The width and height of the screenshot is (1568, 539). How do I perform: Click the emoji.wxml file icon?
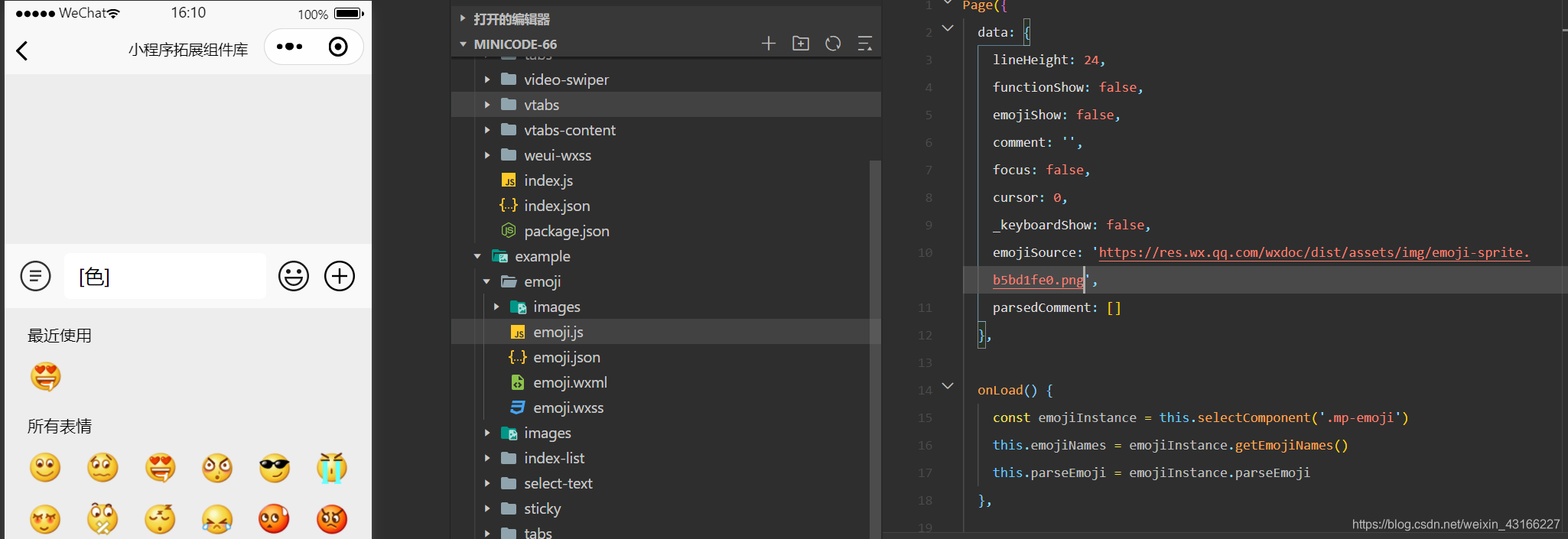pos(518,382)
